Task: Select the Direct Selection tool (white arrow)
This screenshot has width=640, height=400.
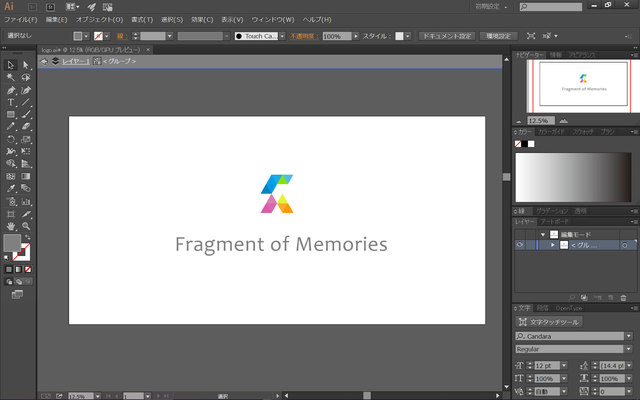Action: (26, 65)
